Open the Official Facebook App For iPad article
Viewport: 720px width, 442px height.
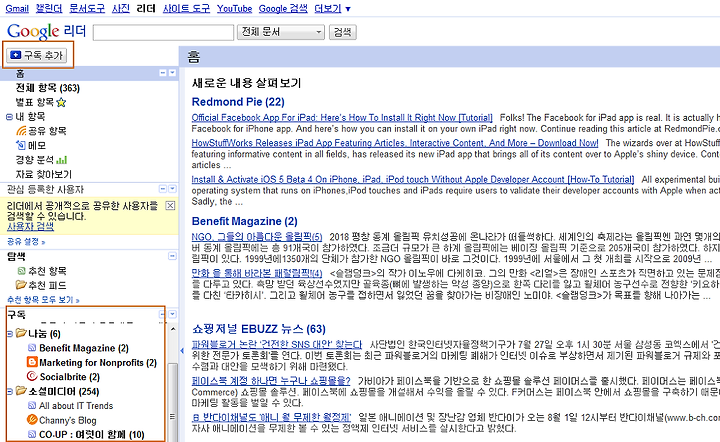click(342, 117)
